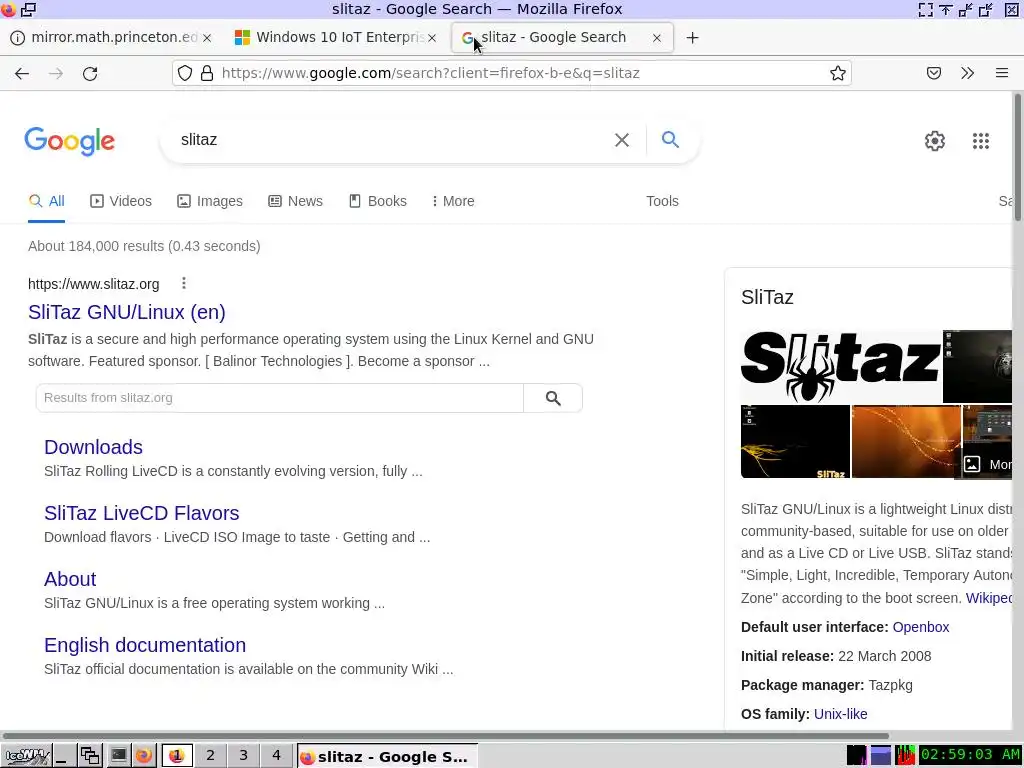Open Google quick settings gear
The width and height of the screenshot is (1024, 768).
(935, 140)
